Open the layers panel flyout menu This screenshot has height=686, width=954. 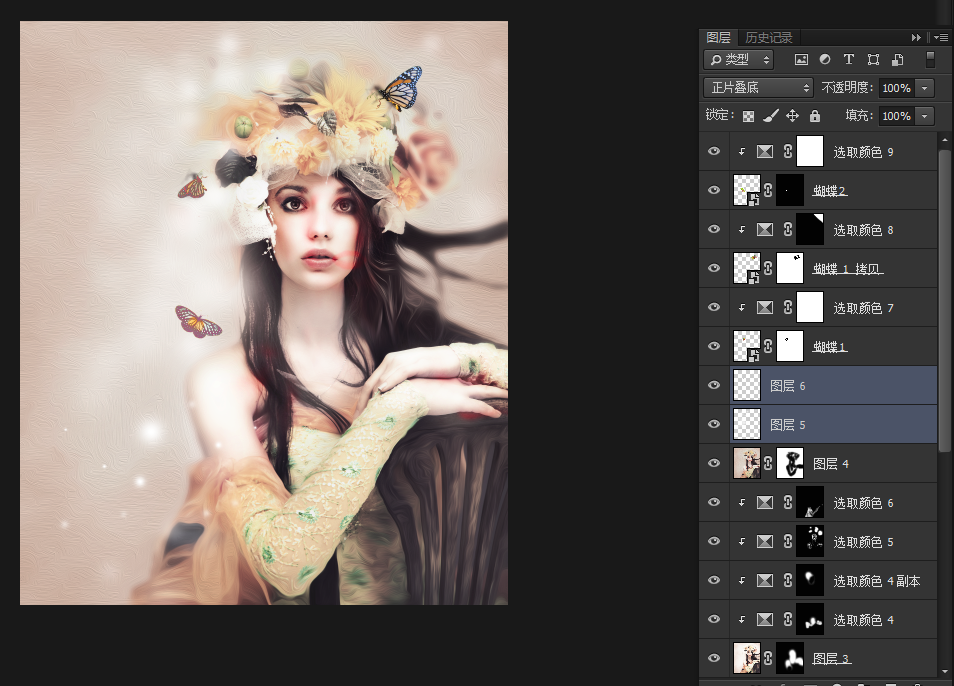point(940,38)
